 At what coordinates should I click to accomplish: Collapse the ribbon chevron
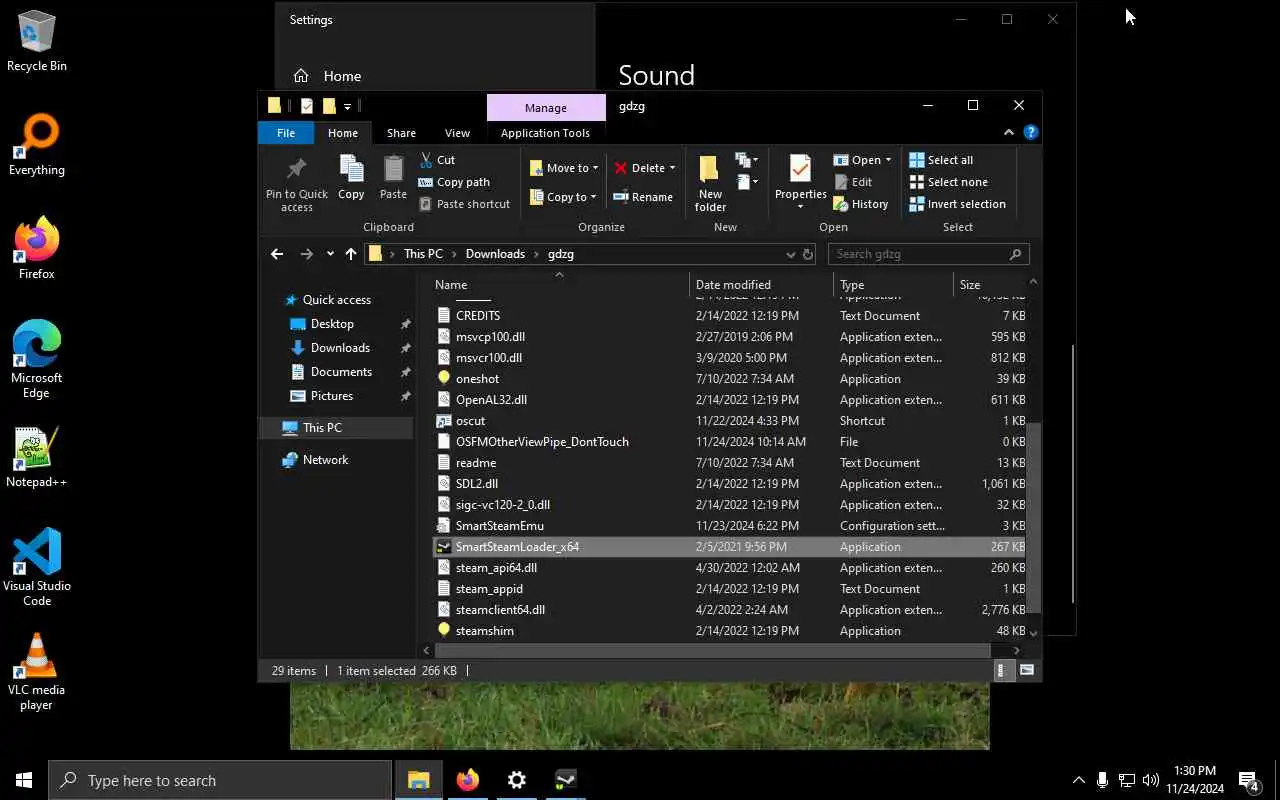[1008, 132]
